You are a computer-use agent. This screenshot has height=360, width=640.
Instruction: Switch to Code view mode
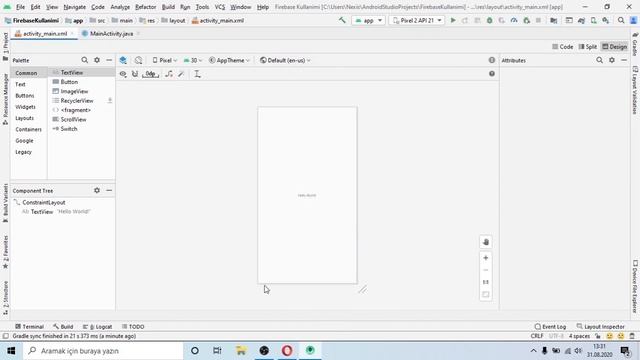click(x=562, y=47)
